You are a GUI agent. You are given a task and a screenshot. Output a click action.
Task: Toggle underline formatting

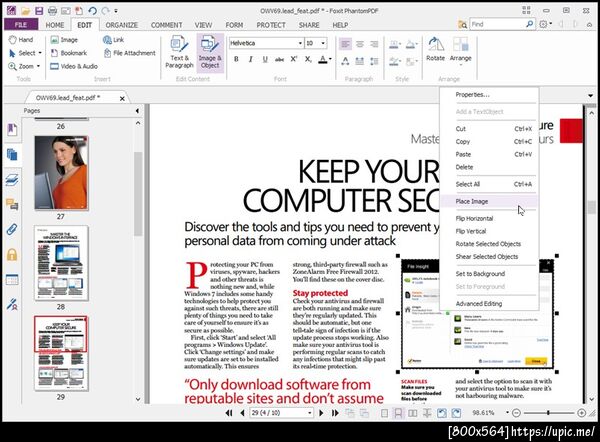pyautogui.click(x=265, y=59)
